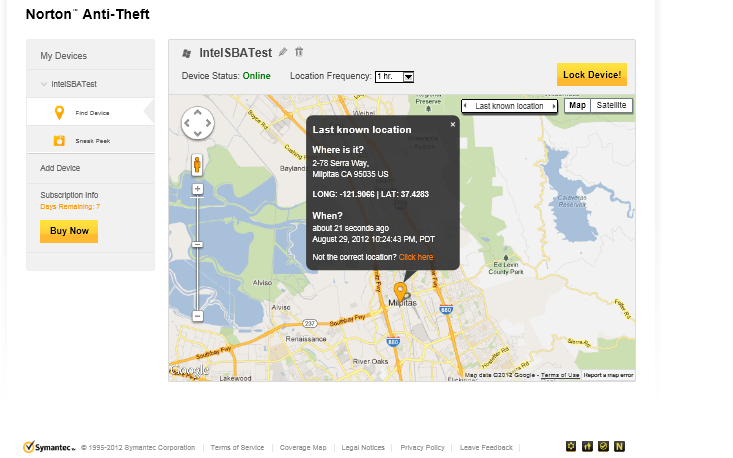The image size is (733, 458).
Task: Click the Windows device icon beside IntelSBATest title
Action: point(187,54)
